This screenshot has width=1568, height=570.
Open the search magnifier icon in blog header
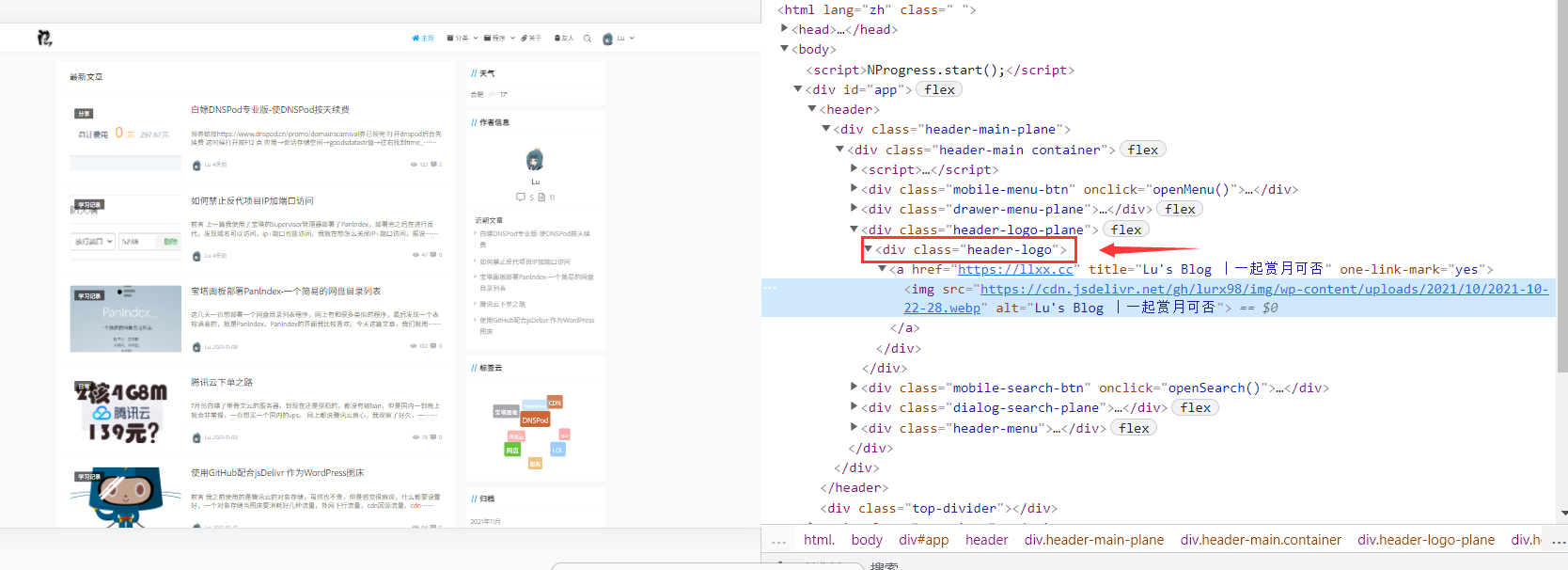[x=588, y=39]
